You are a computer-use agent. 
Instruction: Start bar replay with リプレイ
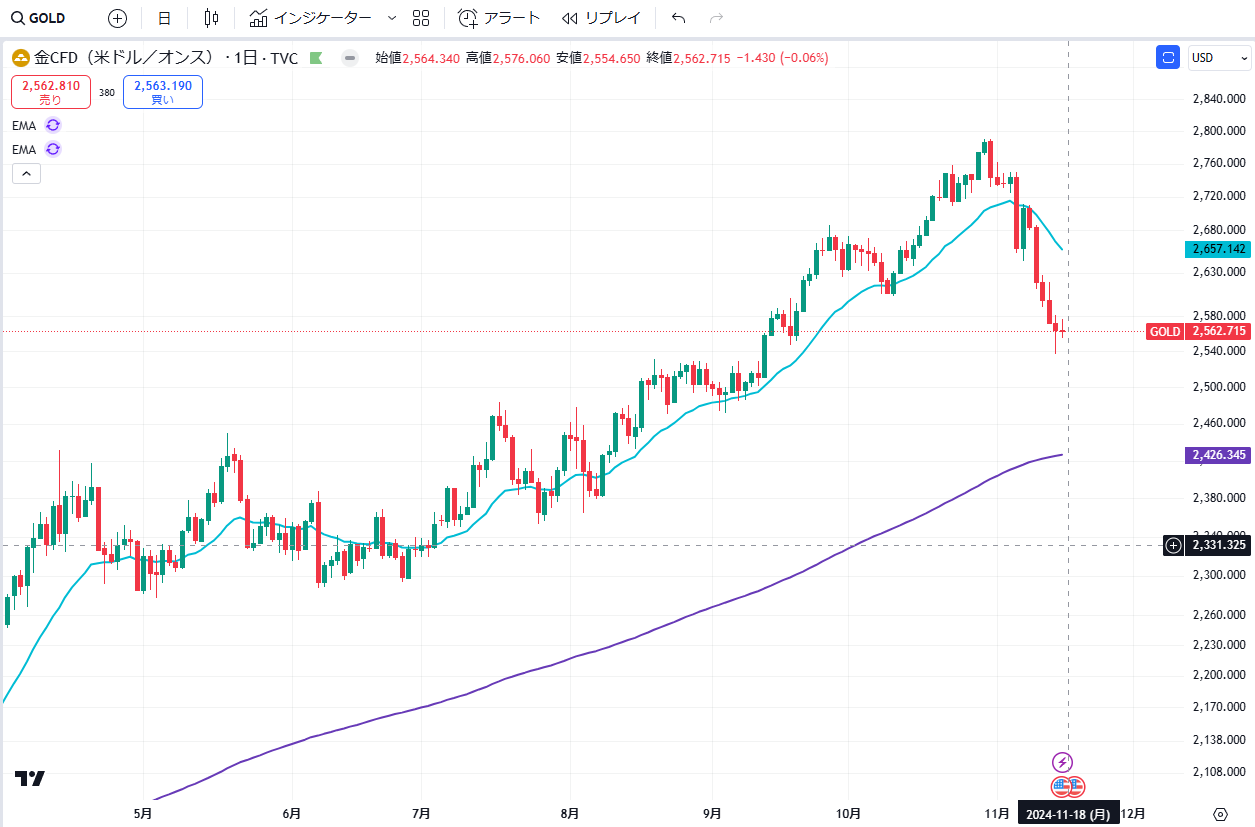[x=601, y=18]
